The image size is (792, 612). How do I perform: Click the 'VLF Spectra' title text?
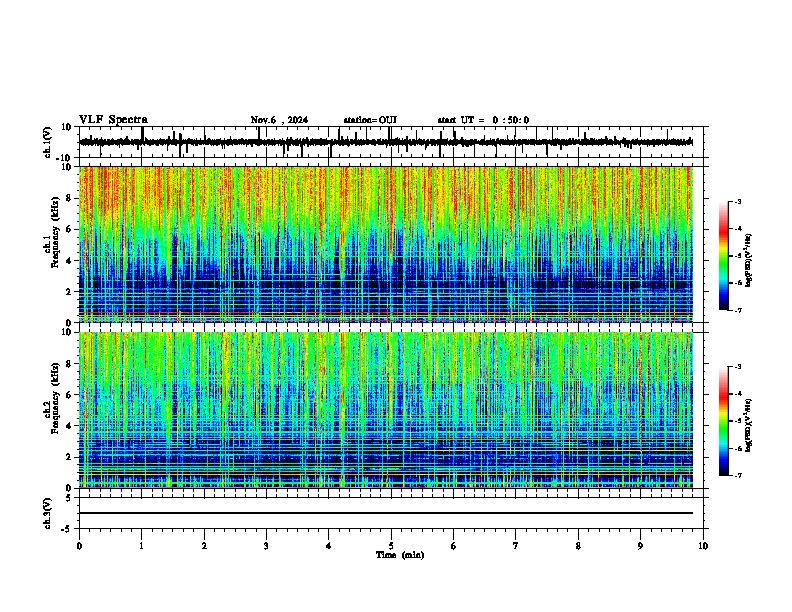(113, 120)
